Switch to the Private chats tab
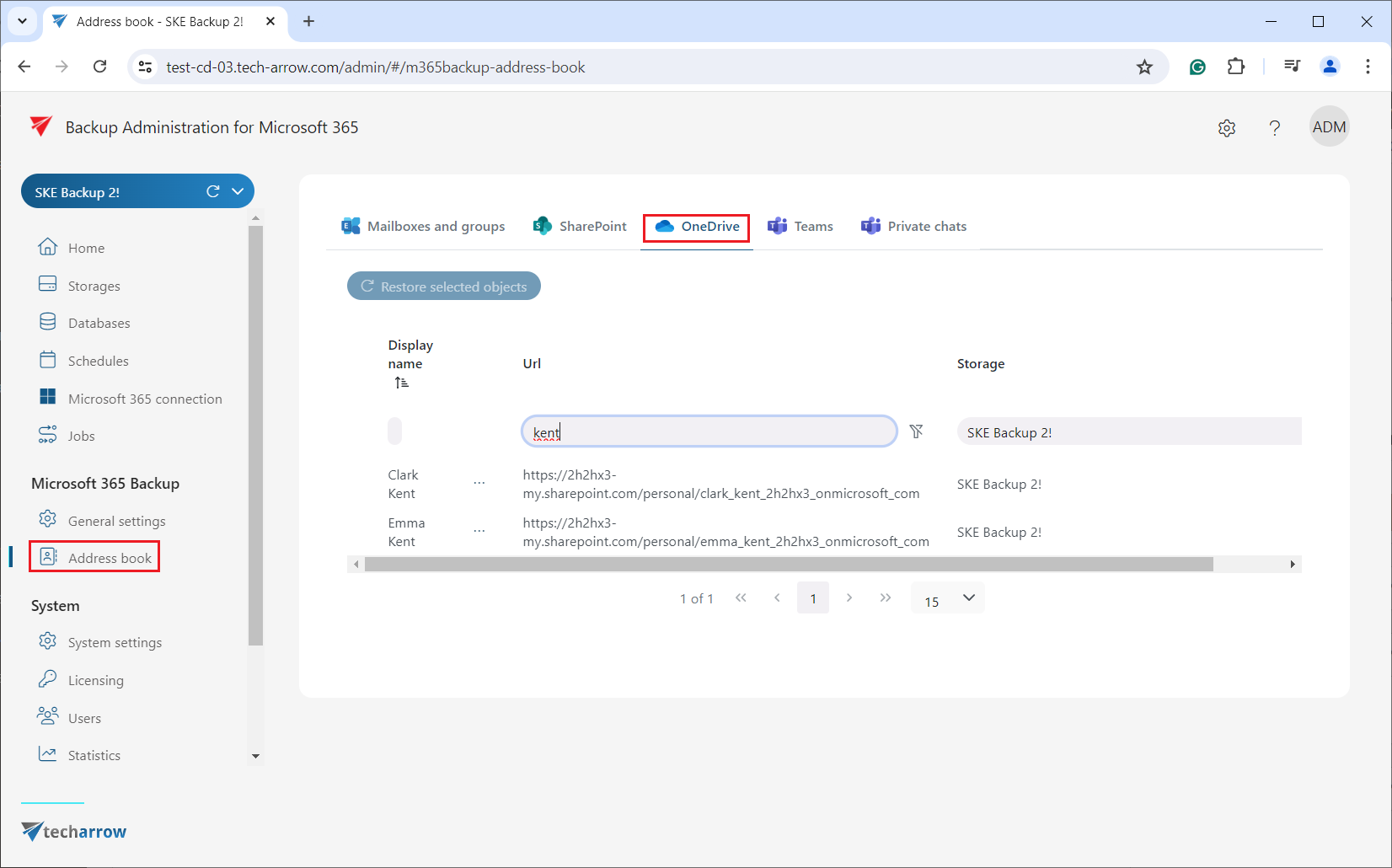 (914, 227)
